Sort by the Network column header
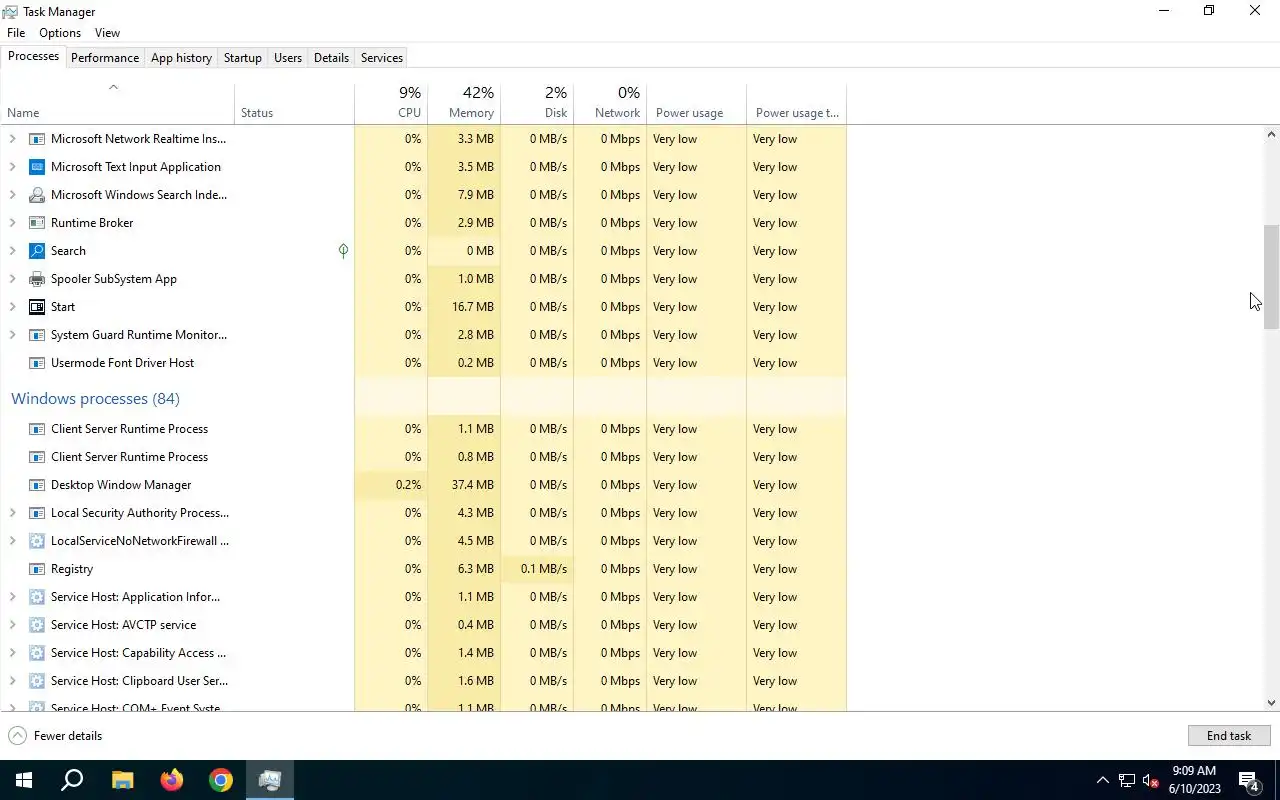Viewport: 1280px width, 800px height. pos(610,103)
